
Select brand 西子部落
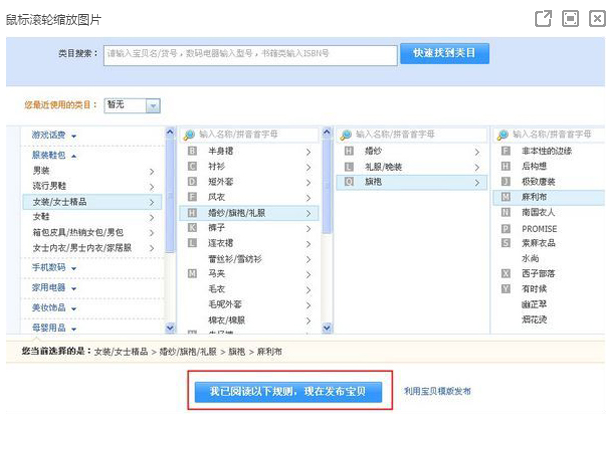(549, 274)
